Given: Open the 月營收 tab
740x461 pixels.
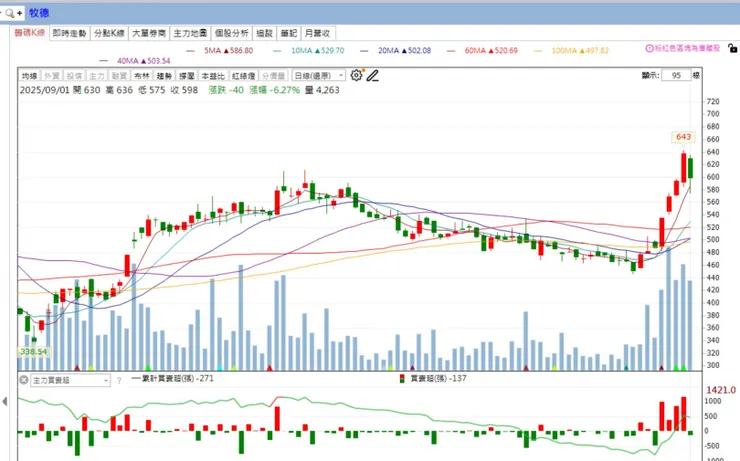Looking at the screenshot, I should pyautogui.click(x=317, y=33).
